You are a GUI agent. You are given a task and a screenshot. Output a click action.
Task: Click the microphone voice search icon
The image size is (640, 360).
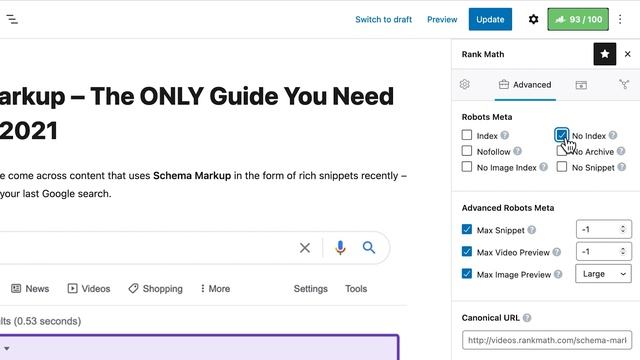(x=340, y=247)
